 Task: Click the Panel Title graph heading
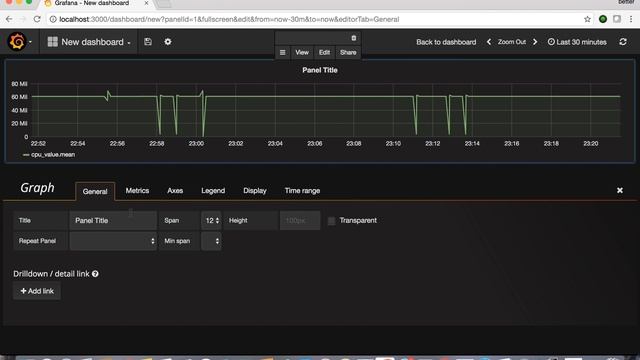click(x=320, y=70)
